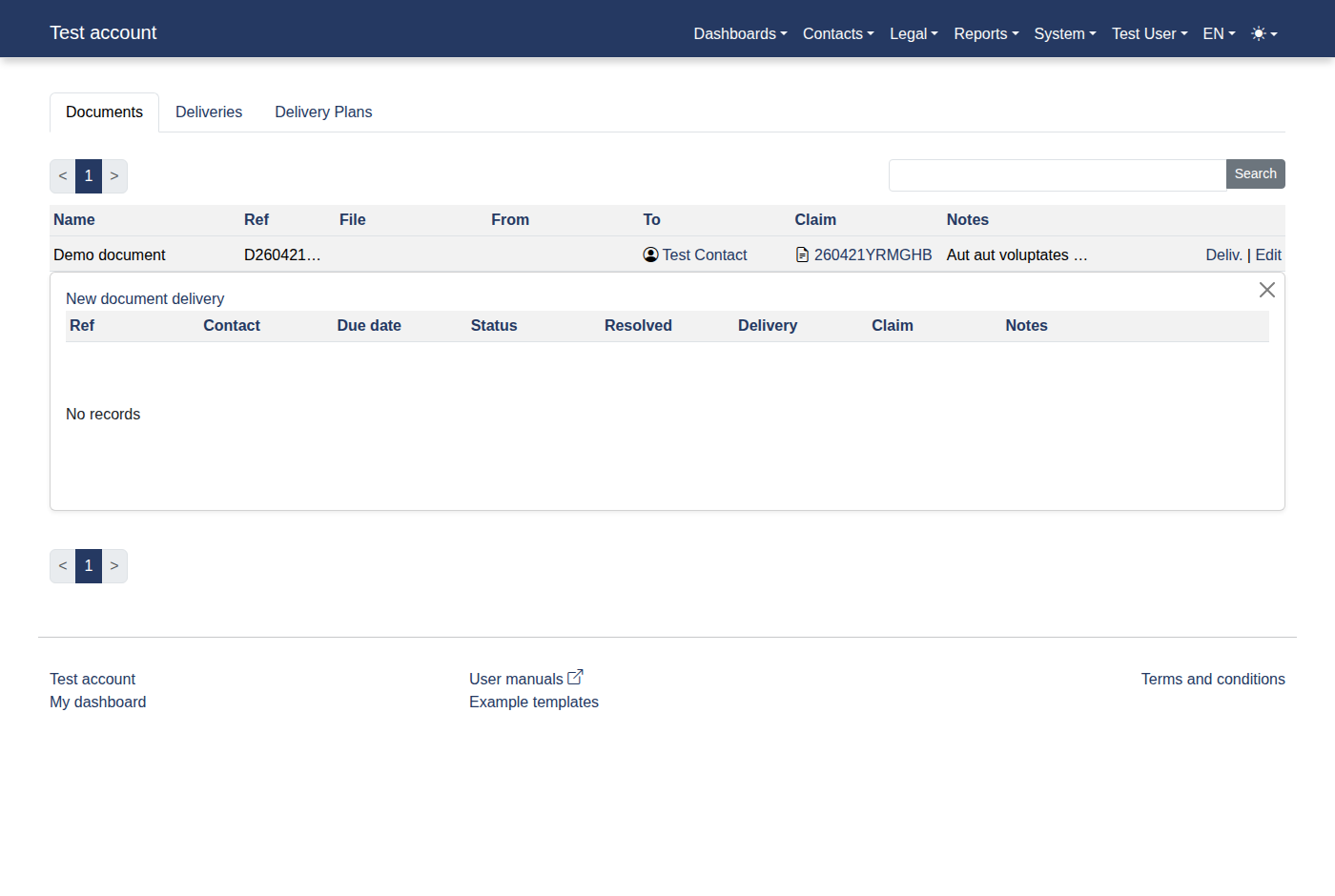This screenshot has height=896, width=1335.
Task: Click the next-page arrow in the bottom pagination
Action: (x=114, y=565)
